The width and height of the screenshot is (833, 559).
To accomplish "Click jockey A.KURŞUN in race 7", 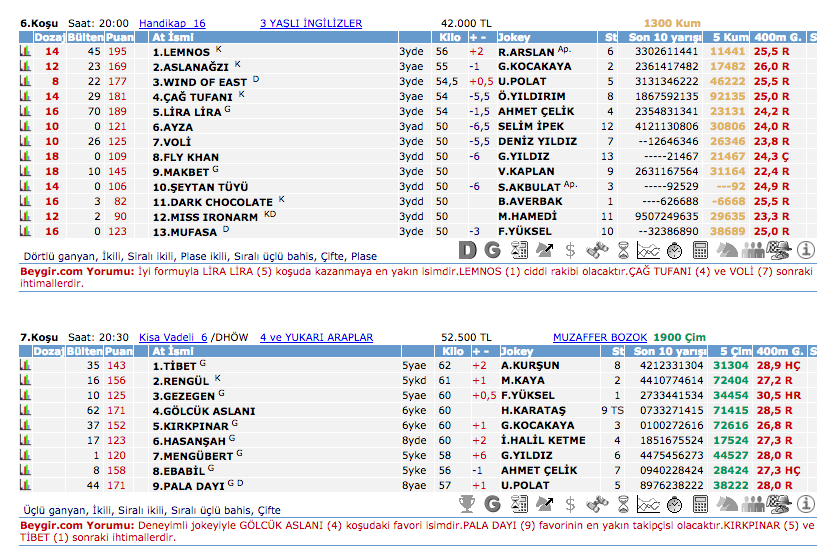I will pos(530,366).
